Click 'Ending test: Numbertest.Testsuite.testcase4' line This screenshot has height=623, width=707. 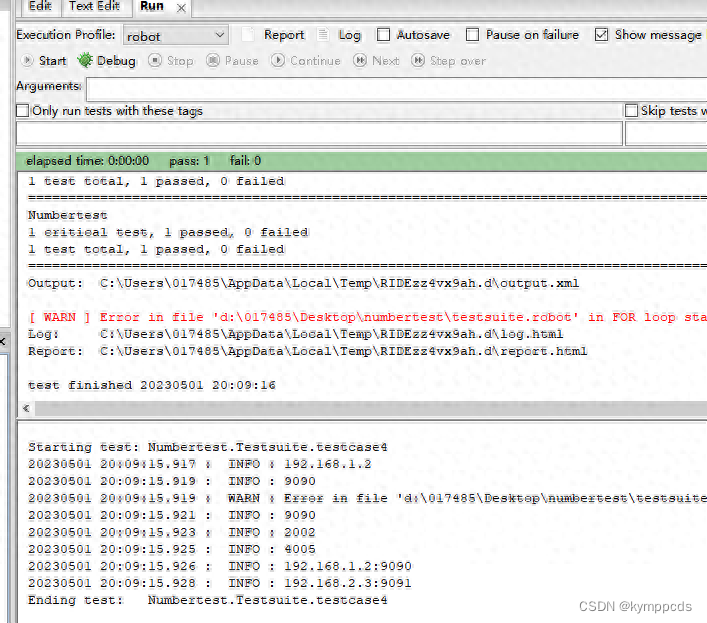[x=208, y=600]
